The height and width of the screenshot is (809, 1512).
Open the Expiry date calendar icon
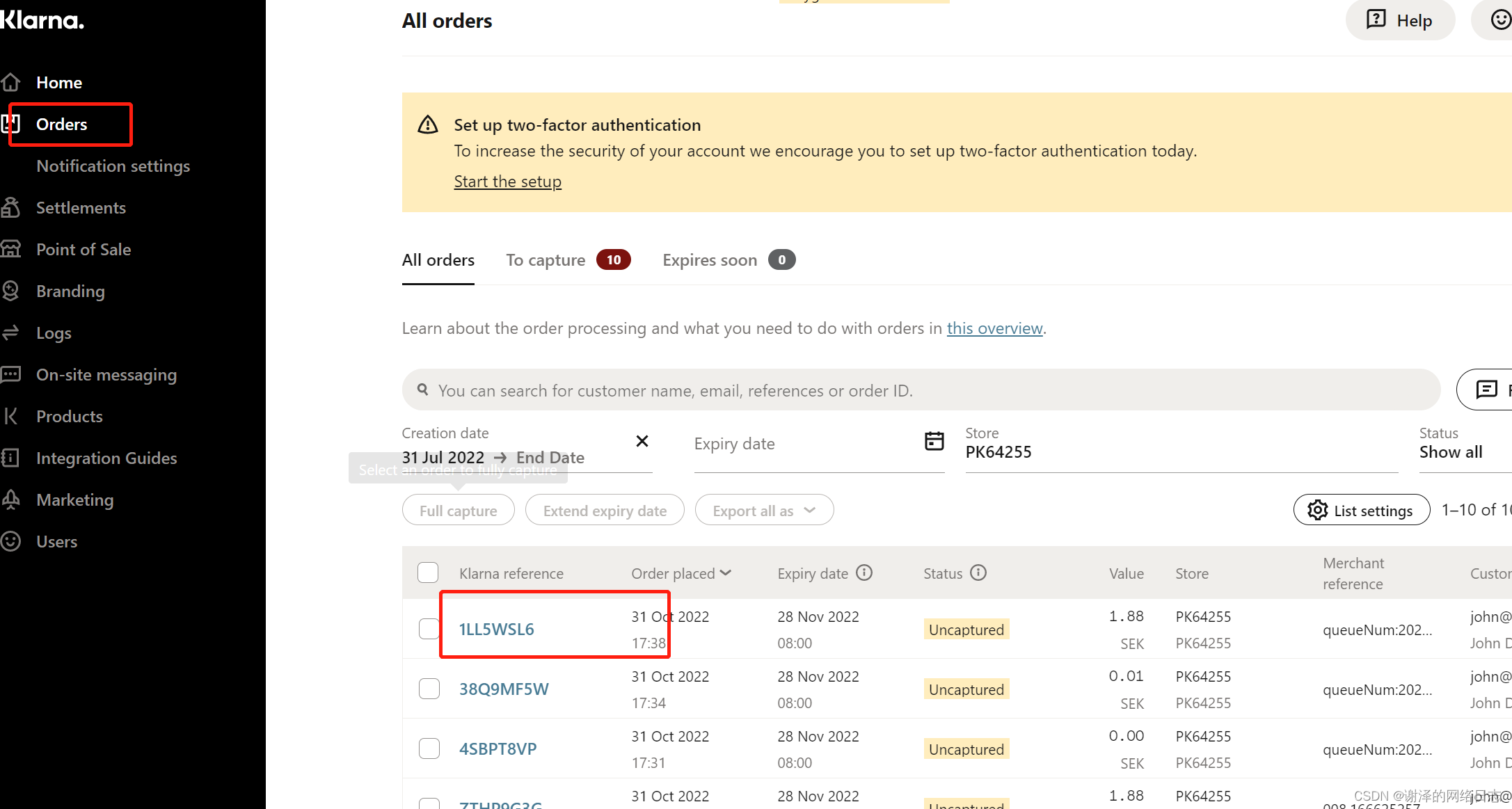934,441
